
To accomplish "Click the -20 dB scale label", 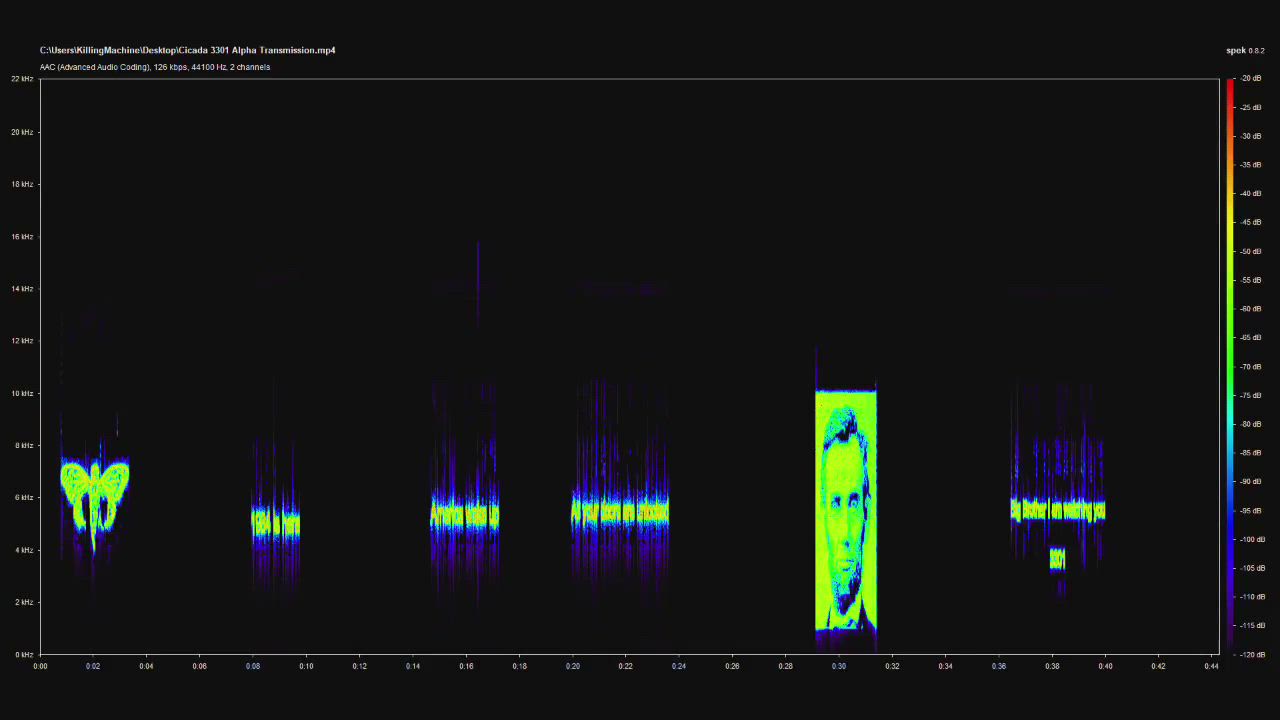I will pyautogui.click(x=1250, y=78).
